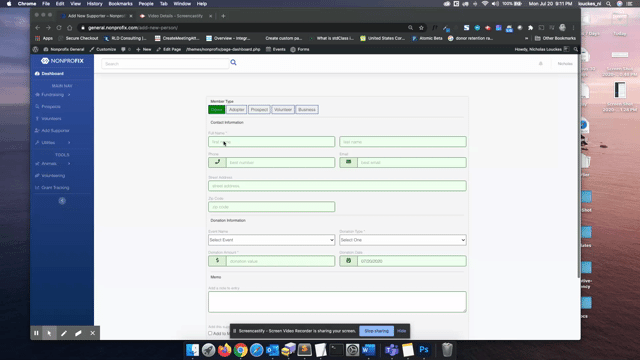Image resolution: width=640 pixels, height=360 pixels.
Task: Click the zip code field
Action: coord(271,207)
